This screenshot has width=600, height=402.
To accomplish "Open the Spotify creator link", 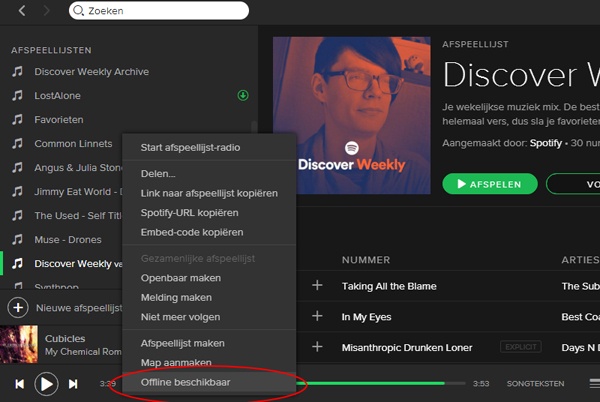I will (546, 143).
